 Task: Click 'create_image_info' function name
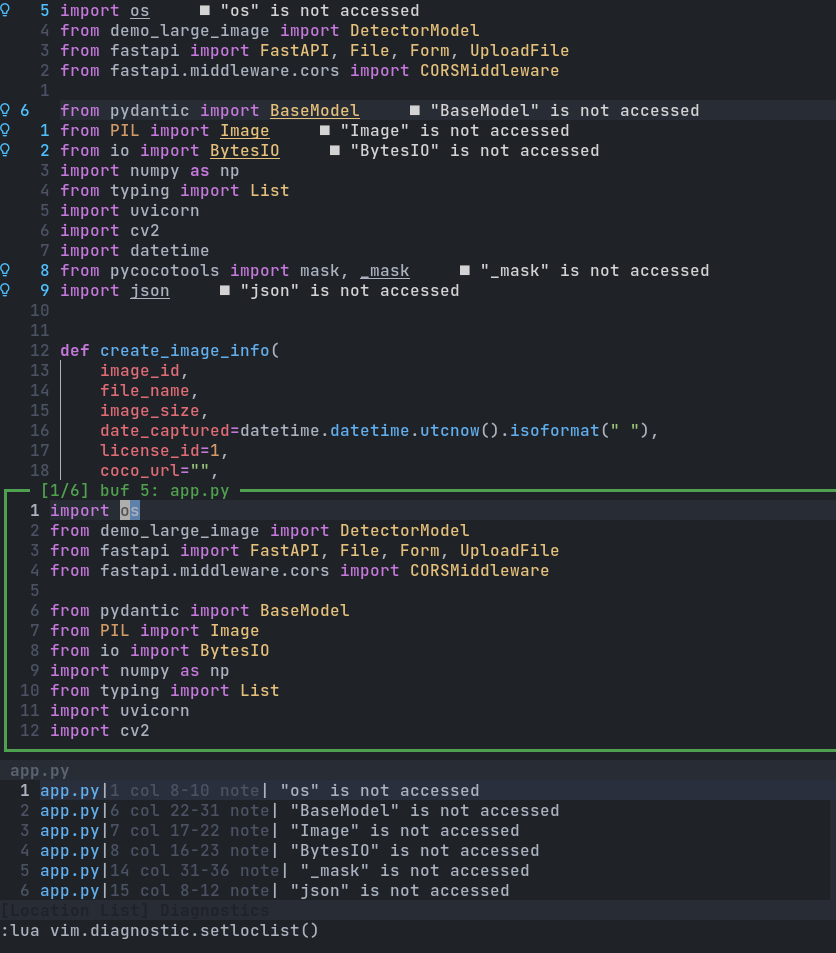tap(185, 350)
